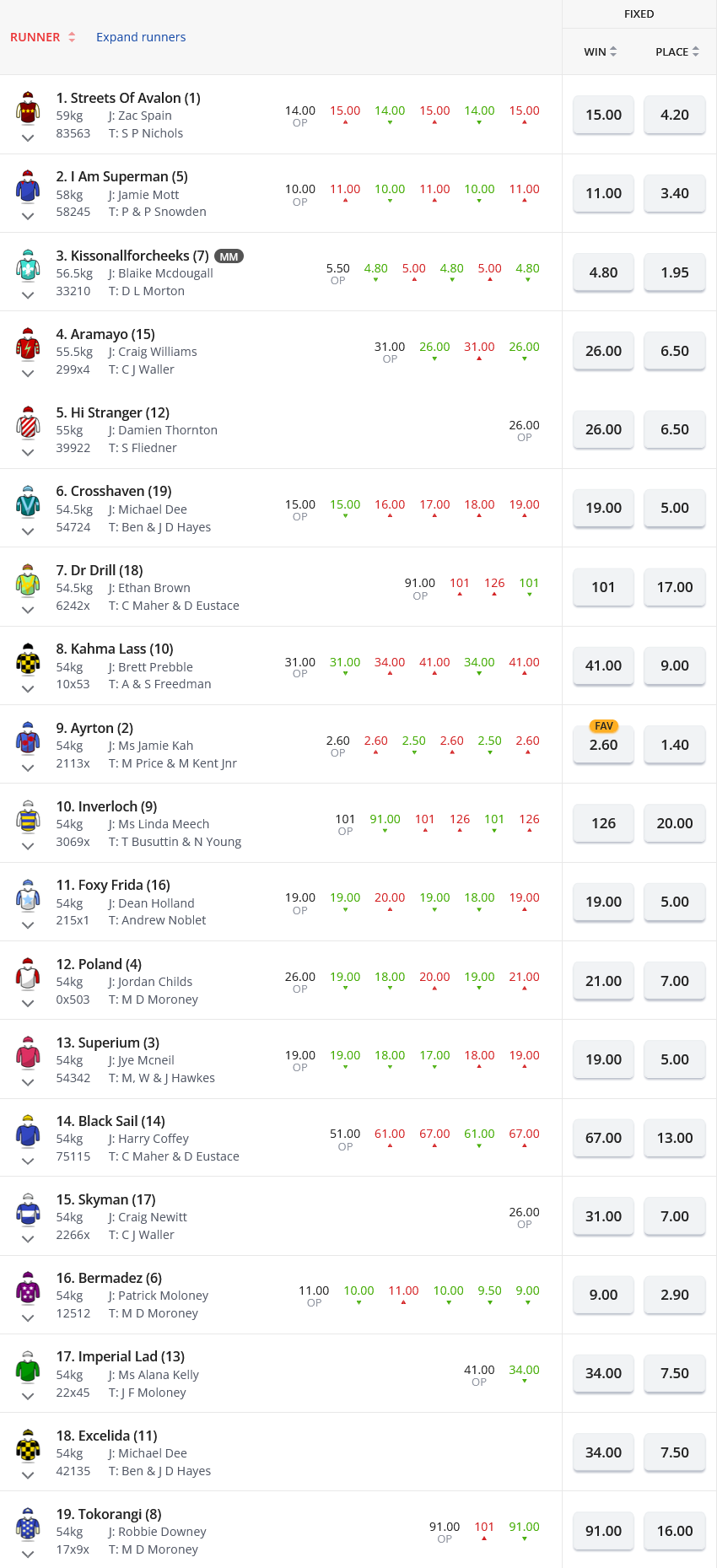The width and height of the screenshot is (717, 1568).
Task: Click Dr Drill jockey silks icon
Action: (28, 580)
